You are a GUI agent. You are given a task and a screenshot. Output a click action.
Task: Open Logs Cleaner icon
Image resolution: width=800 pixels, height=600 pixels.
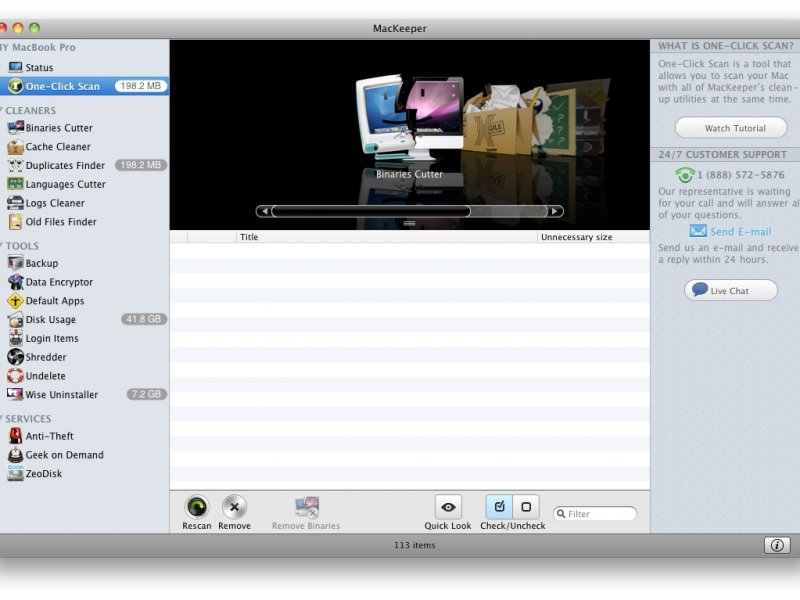[x=15, y=203]
